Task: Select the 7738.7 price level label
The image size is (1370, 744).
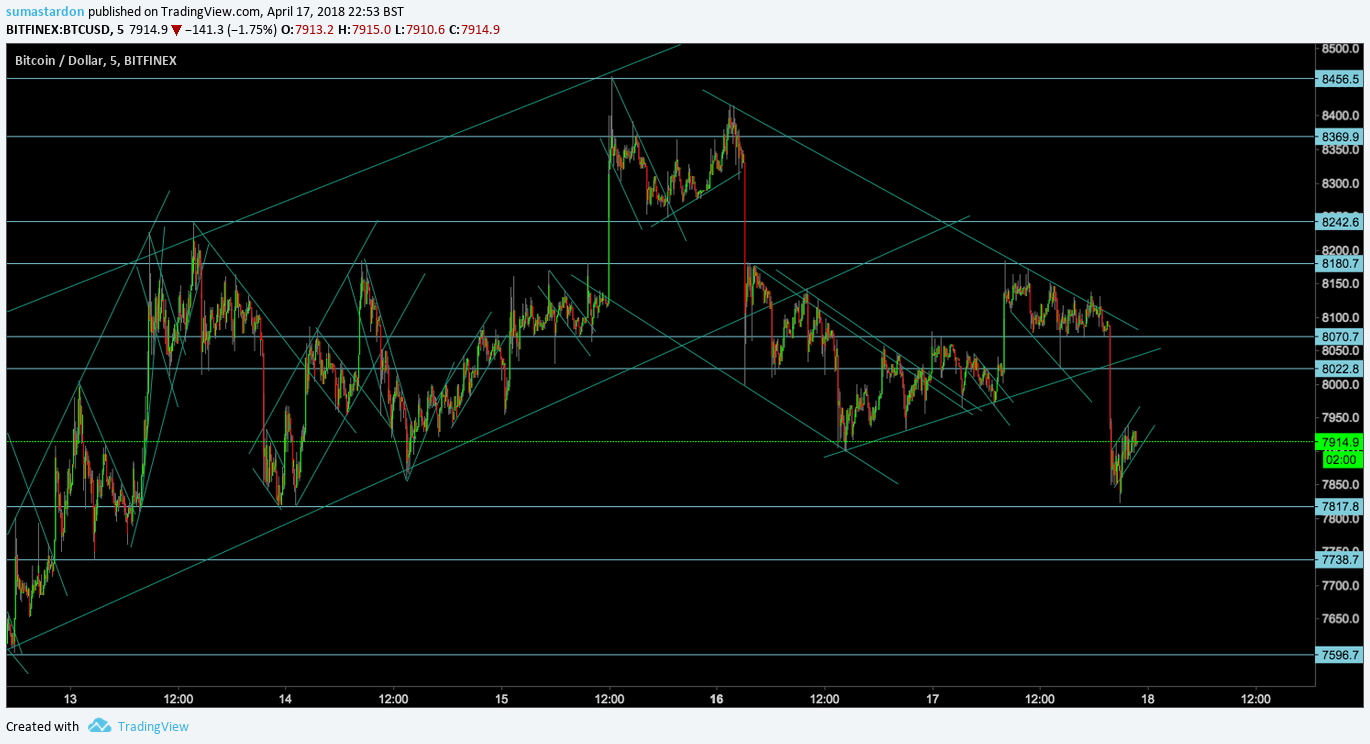Action: click(x=1340, y=560)
